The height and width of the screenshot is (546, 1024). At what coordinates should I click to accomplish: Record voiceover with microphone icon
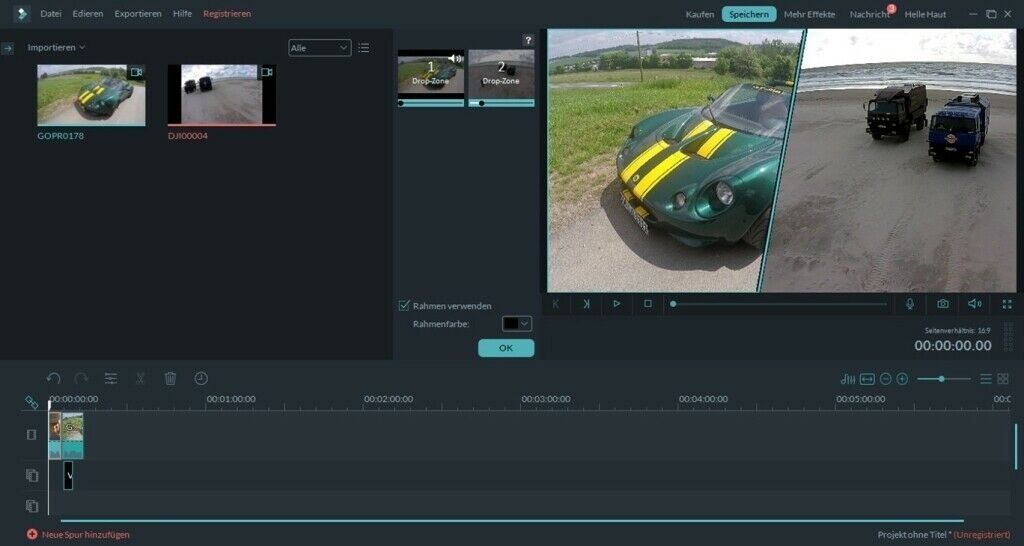point(910,303)
